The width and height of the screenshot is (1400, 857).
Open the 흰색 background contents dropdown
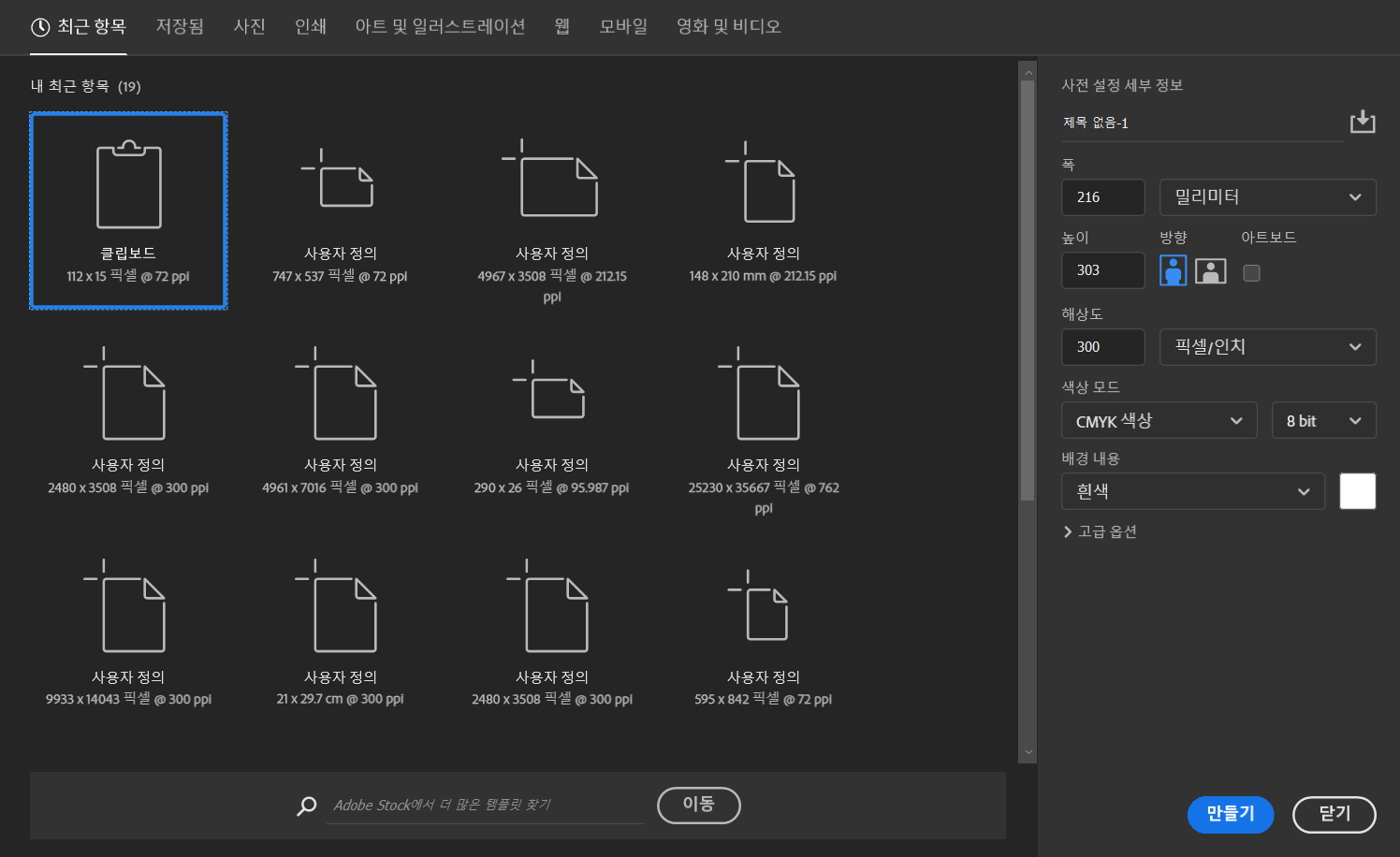pos(1193,491)
